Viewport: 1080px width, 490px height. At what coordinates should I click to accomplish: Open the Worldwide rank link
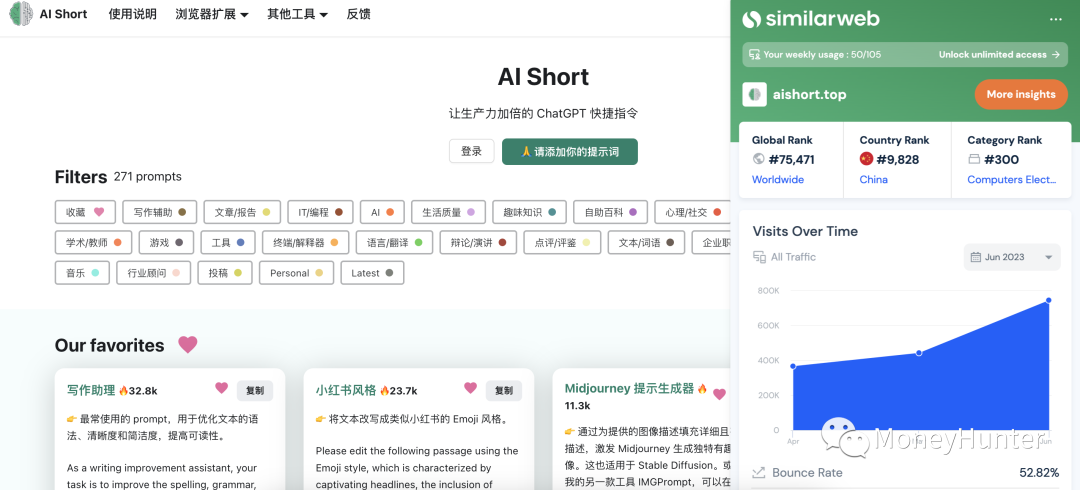coord(778,179)
